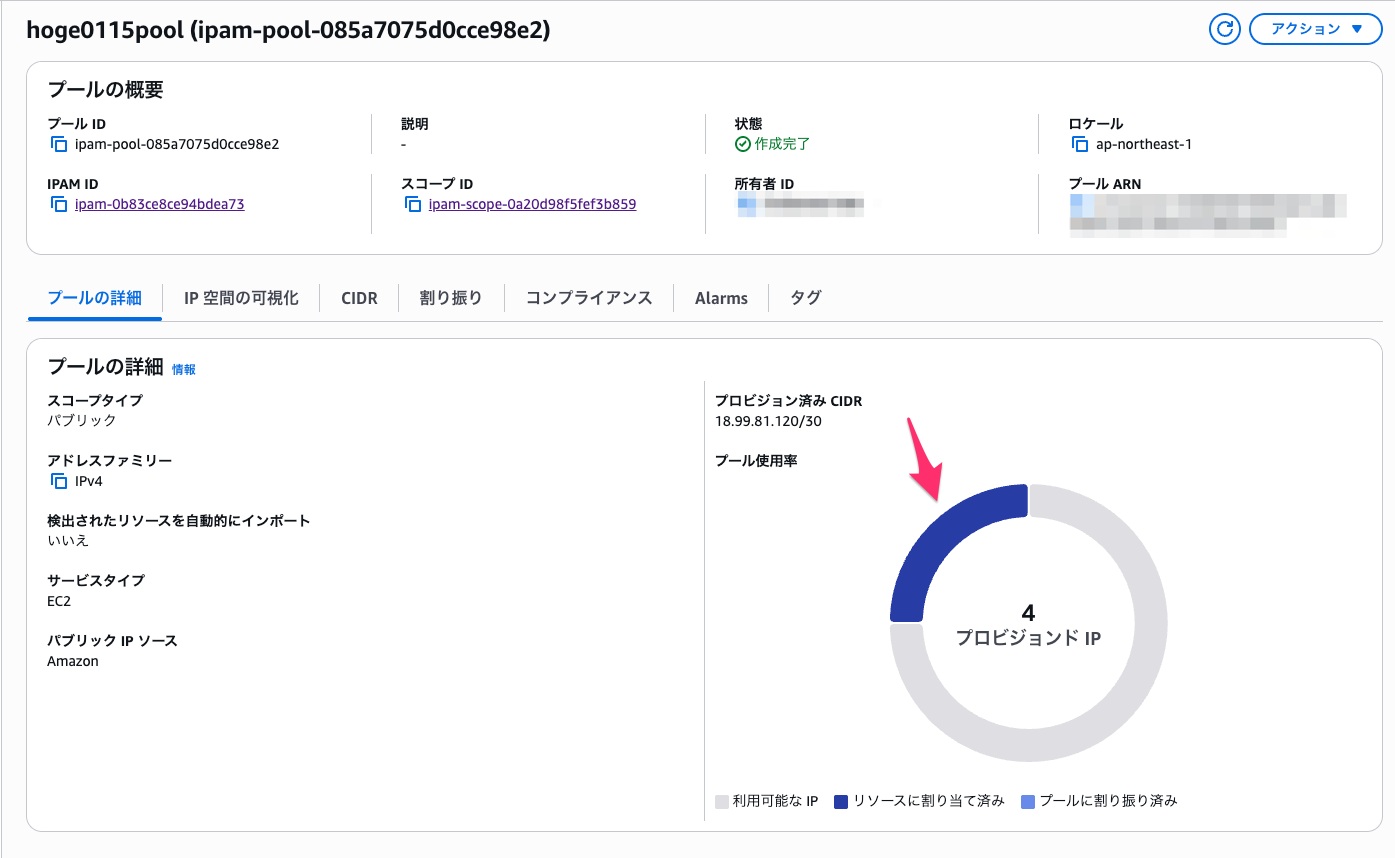Viewport: 1395px width, 858px height.
Task: Copy the プール ID value icon
Action: pos(59,144)
